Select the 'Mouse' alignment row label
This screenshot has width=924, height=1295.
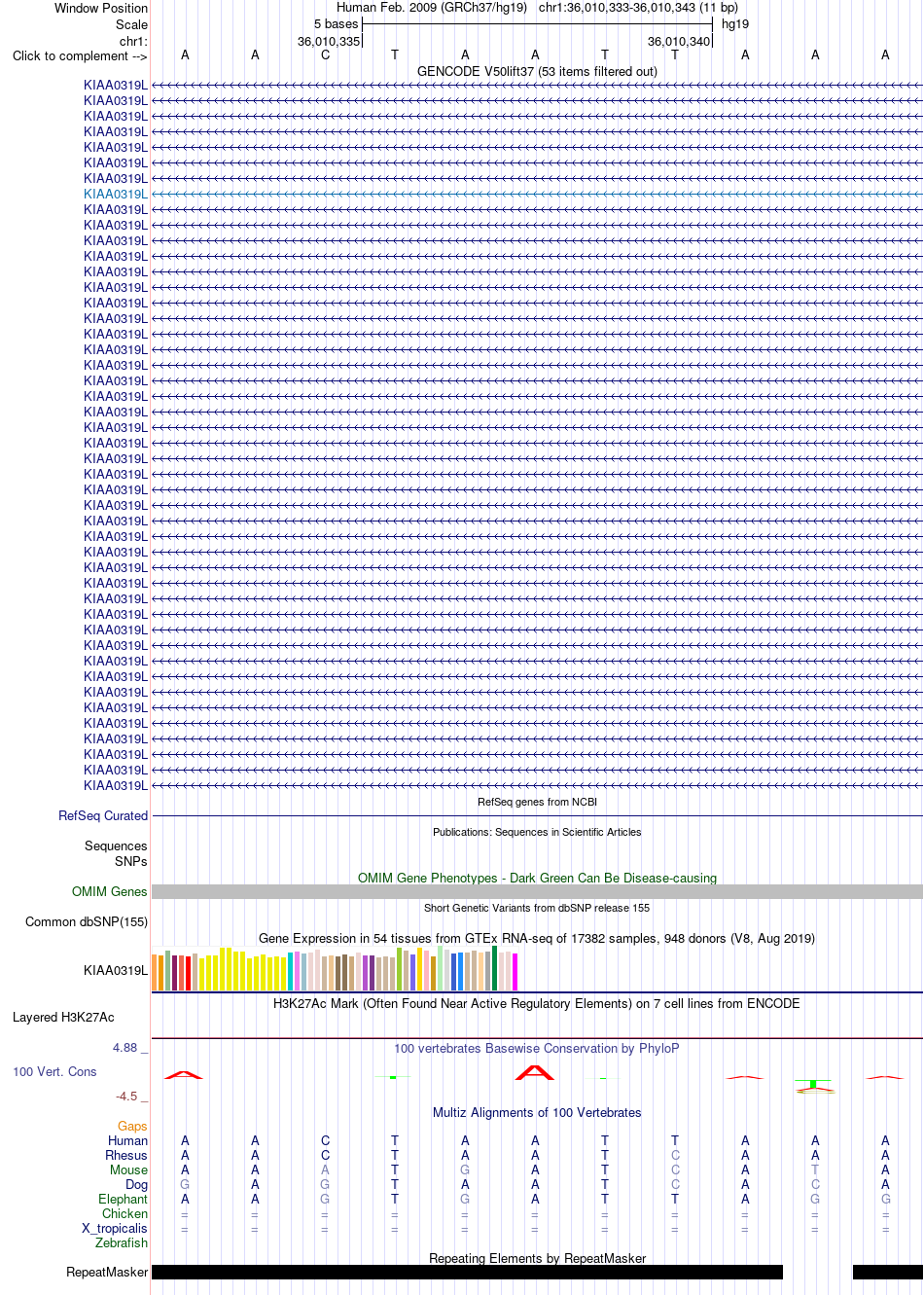[x=128, y=1169]
